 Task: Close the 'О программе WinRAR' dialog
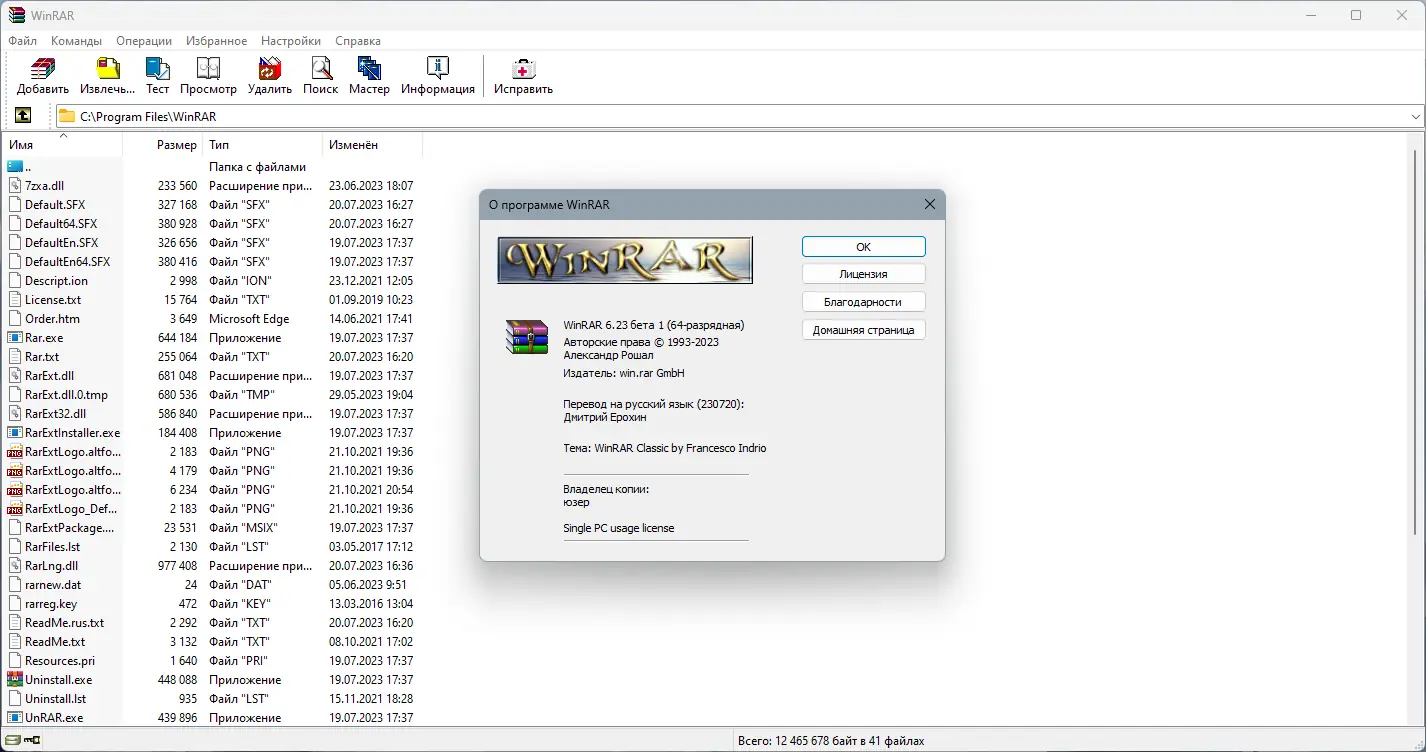[x=930, y=205]
